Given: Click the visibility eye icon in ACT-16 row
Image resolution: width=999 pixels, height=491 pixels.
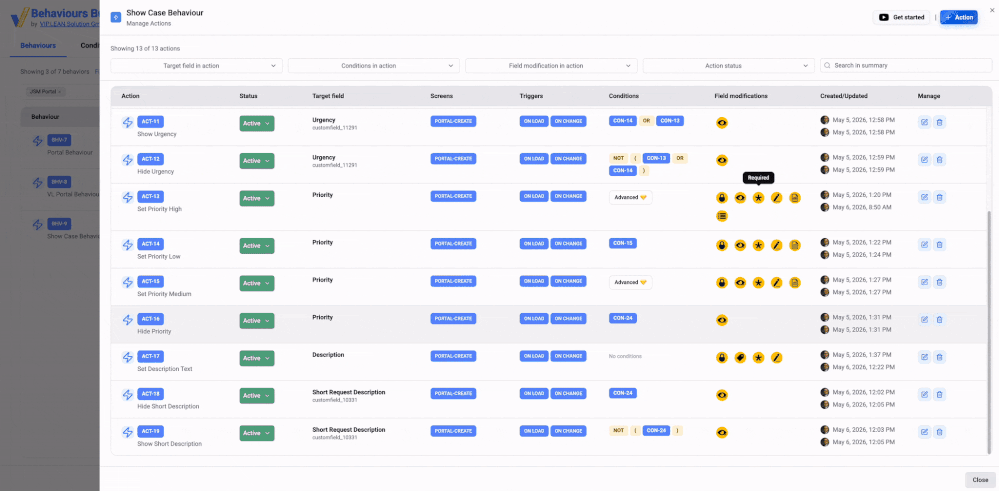Looking at the screenshot, I should [x=722, y=320].
